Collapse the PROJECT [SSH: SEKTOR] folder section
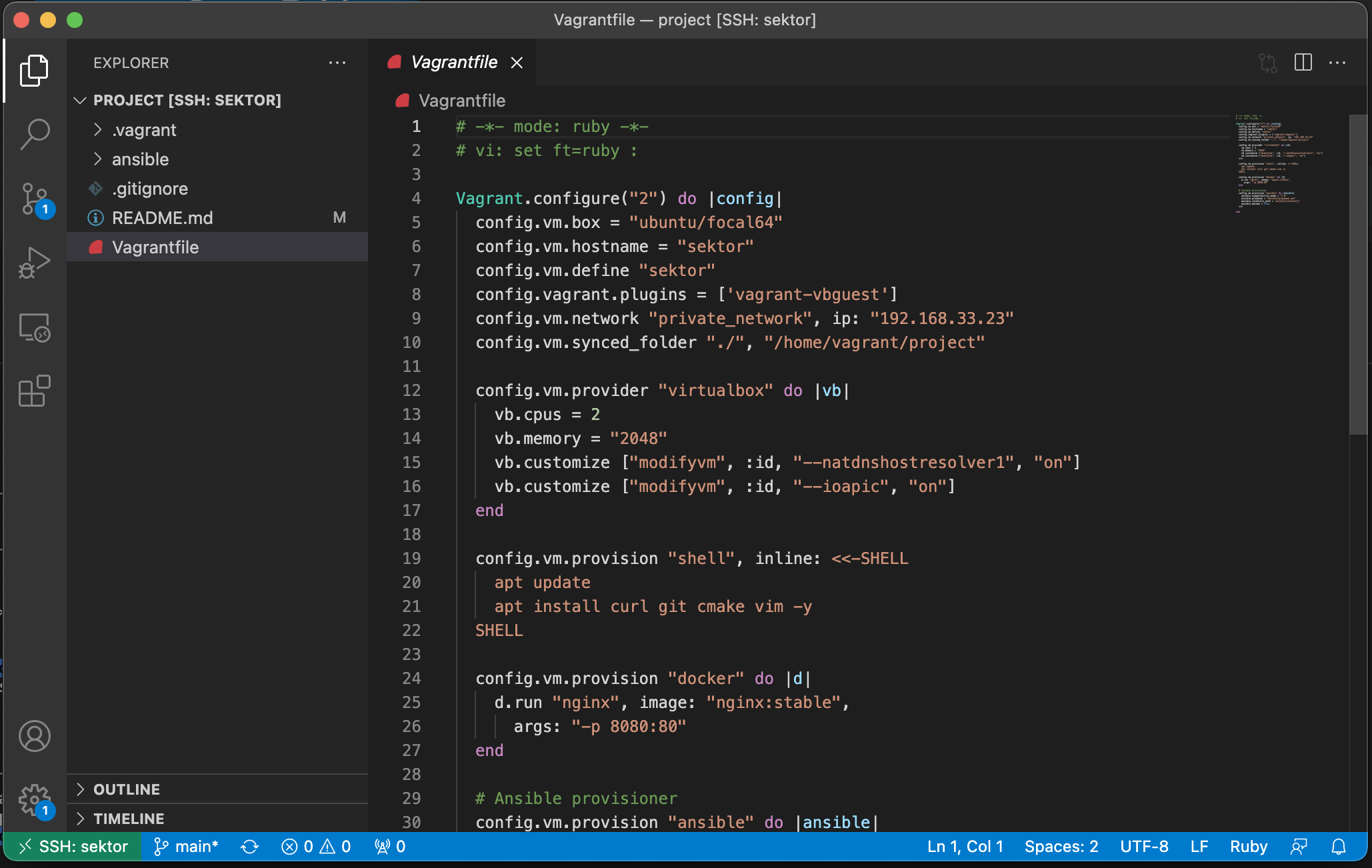 tap(217, 100)
